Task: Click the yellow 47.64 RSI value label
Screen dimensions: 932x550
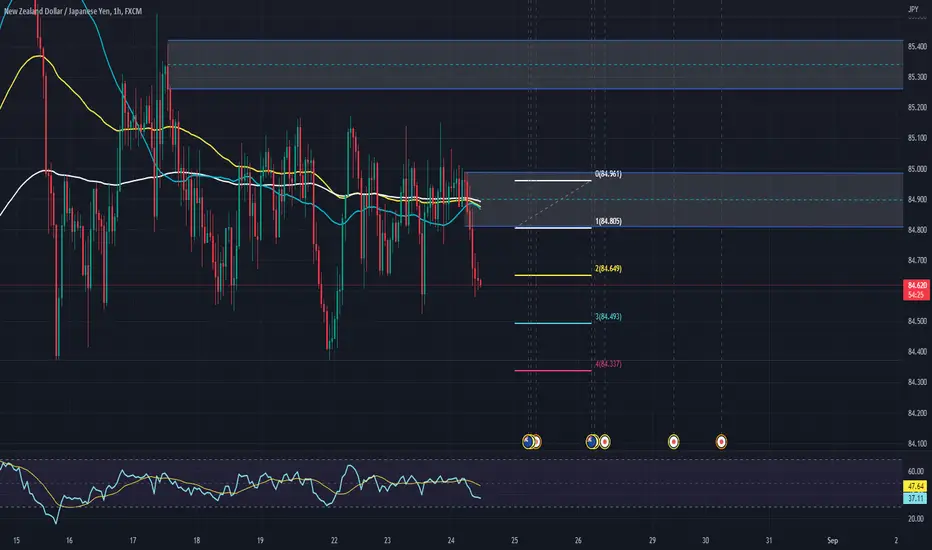Action: point(915,486)
